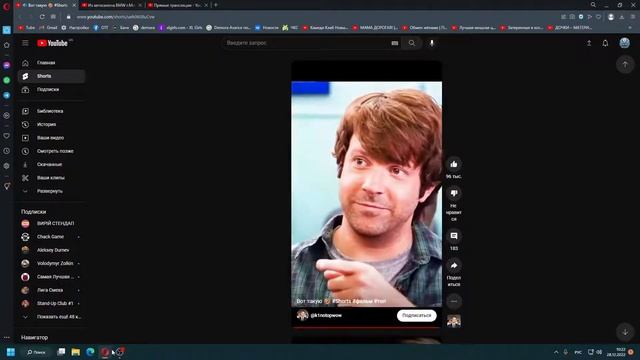Select Shorts in YouTube sidebar
The height and width of the screenshot is (360, 640).
click(51, 76)
